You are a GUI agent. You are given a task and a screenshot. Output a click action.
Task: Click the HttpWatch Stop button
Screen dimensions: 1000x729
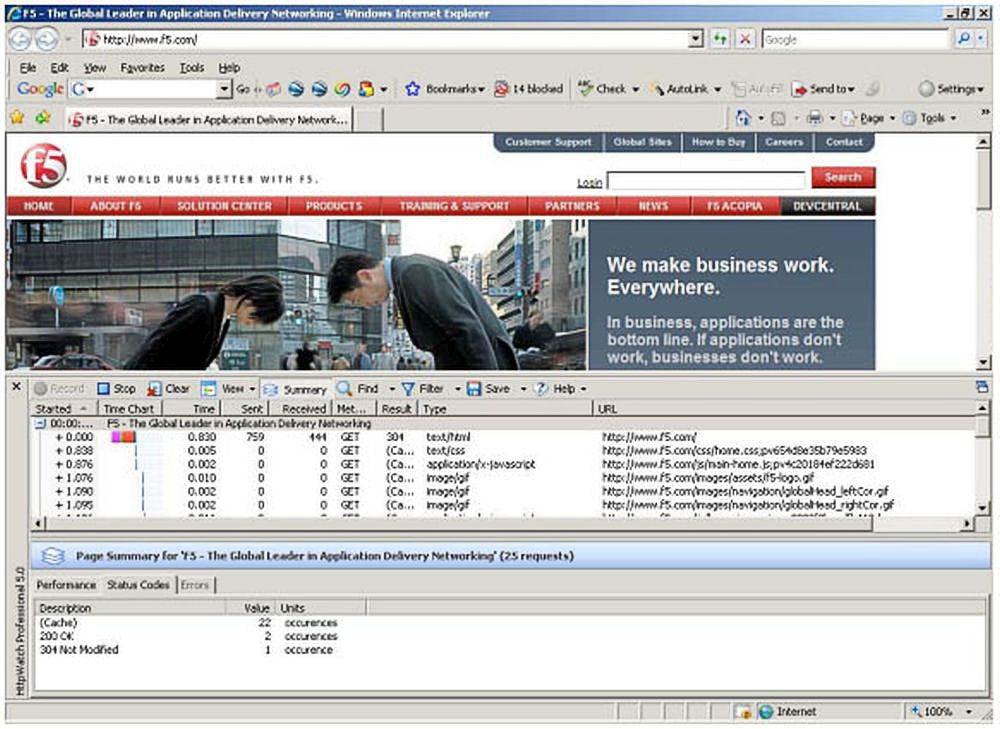click(x=117, y=388)
